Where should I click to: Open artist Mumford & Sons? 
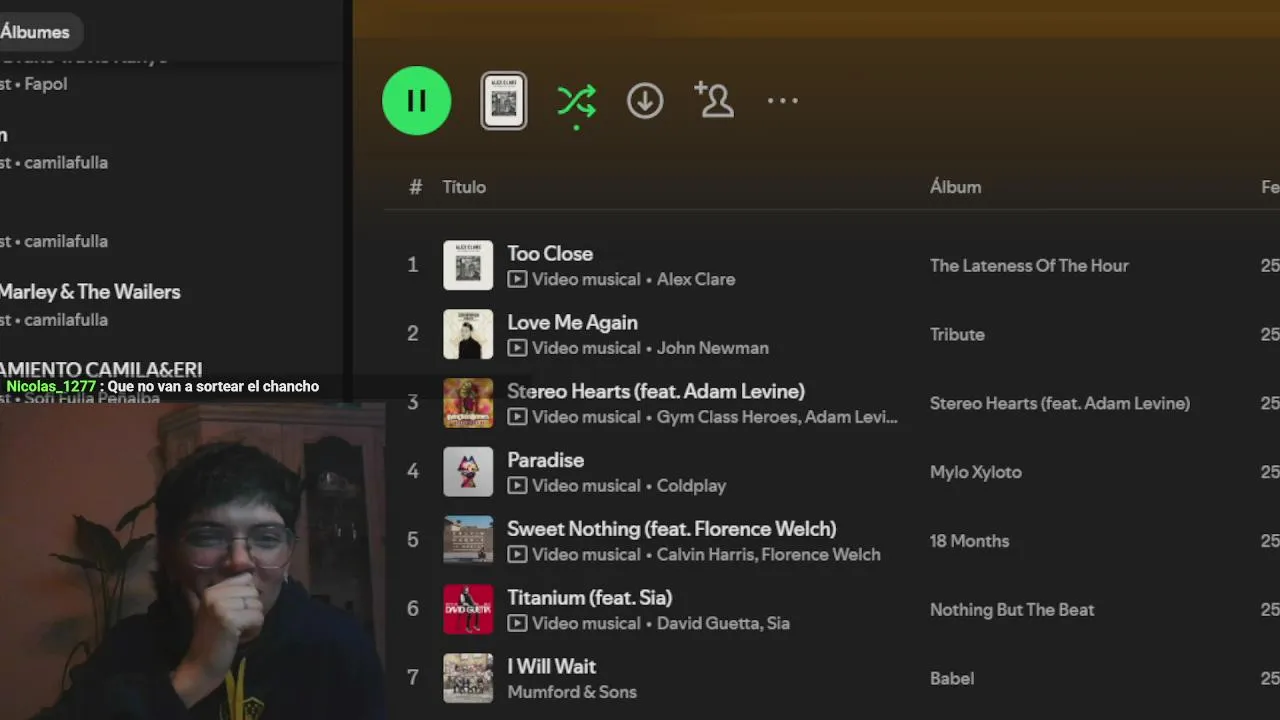[x=572, y=692]
